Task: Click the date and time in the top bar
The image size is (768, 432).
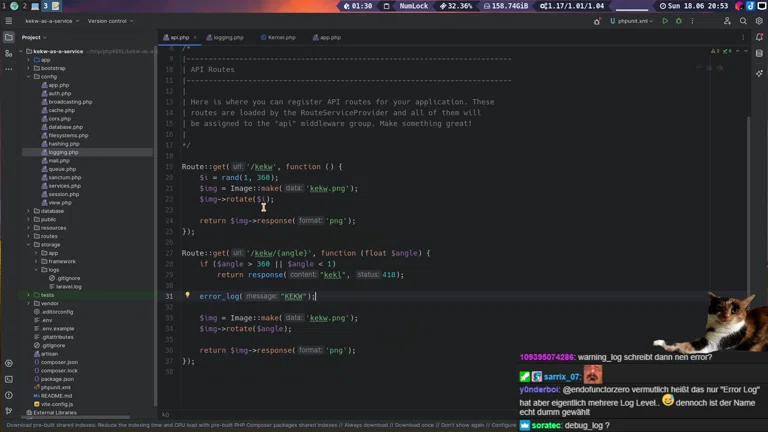Action: click(x=694, y=6)
